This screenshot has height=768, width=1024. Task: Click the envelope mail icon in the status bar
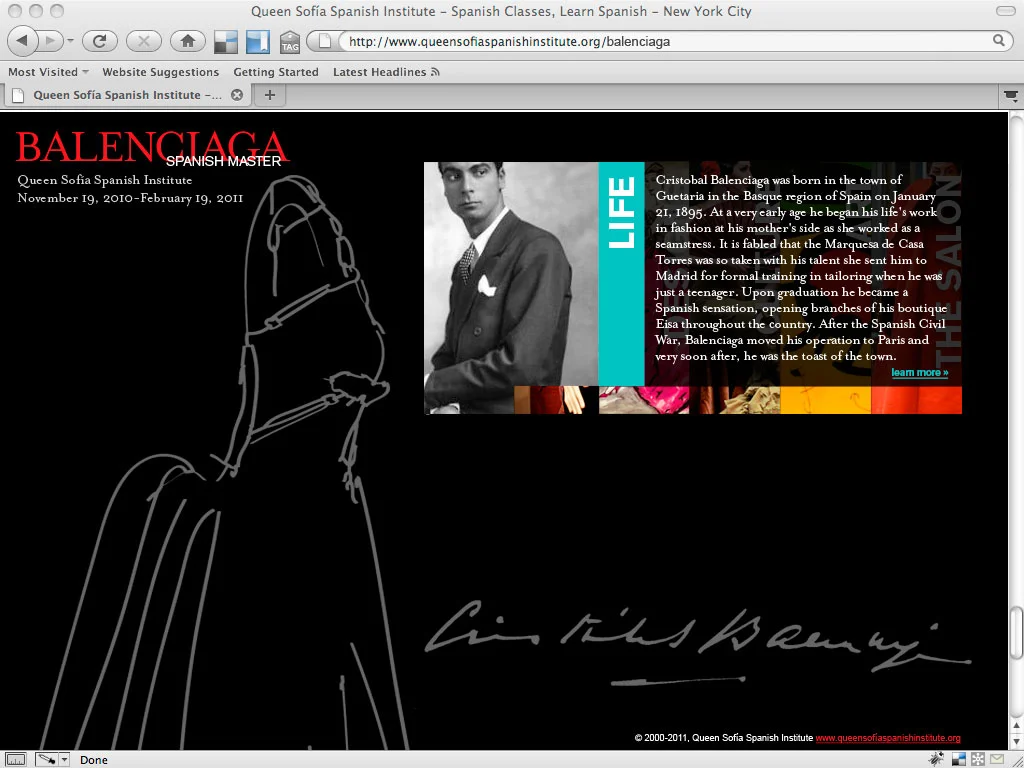click(996, 758)
